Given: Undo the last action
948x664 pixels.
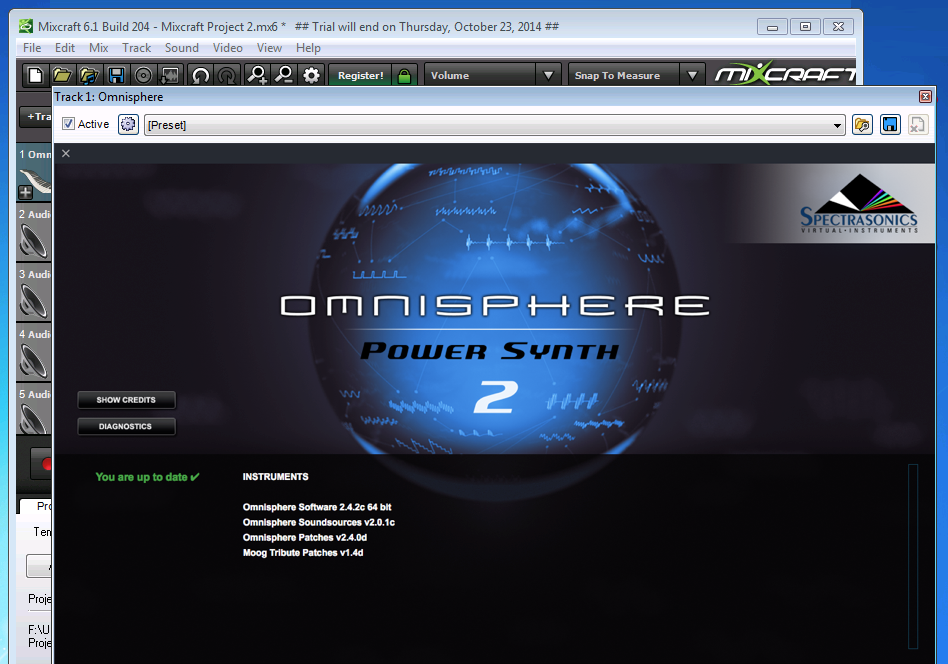Looking at the screenshot, I should pos(200,76).
